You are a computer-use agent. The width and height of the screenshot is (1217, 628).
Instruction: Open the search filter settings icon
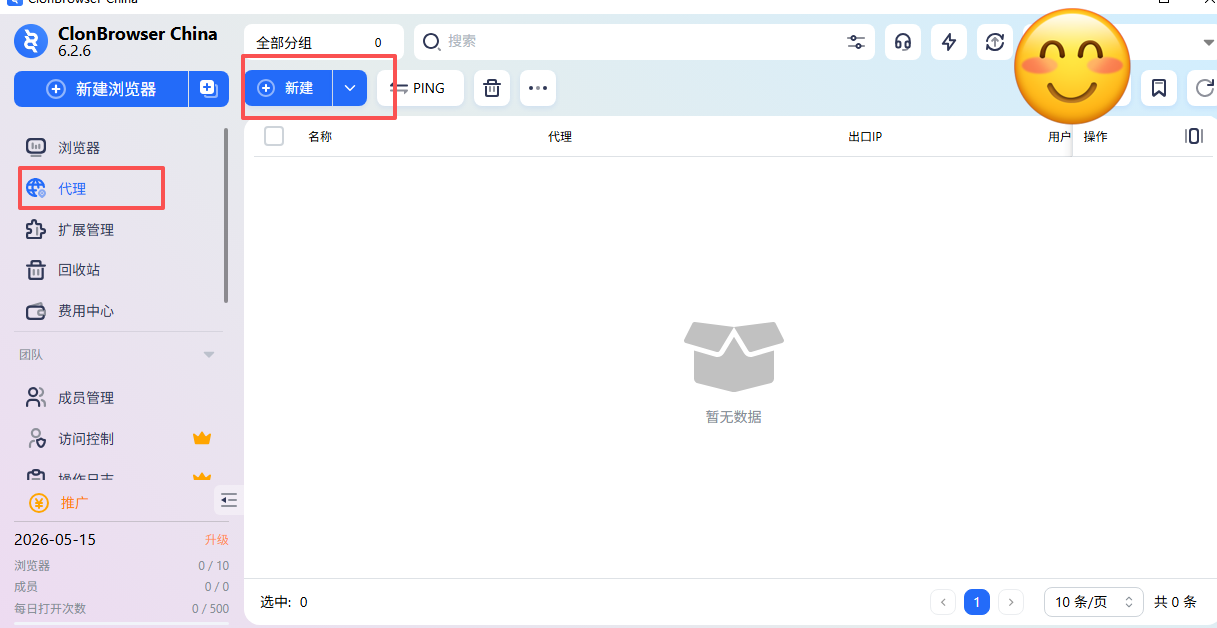pos(856,42)
